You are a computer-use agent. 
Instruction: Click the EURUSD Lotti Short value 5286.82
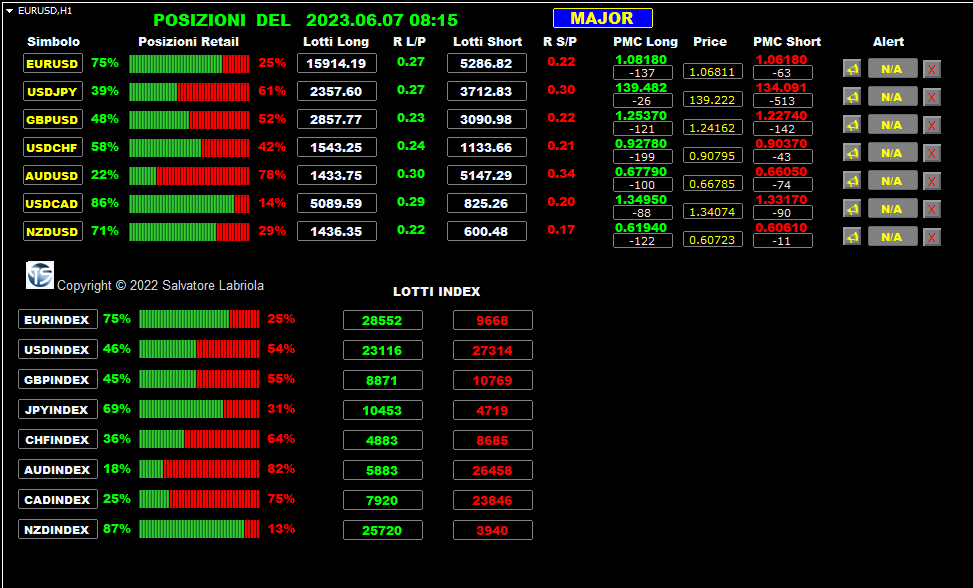click(x=486, y=63)
